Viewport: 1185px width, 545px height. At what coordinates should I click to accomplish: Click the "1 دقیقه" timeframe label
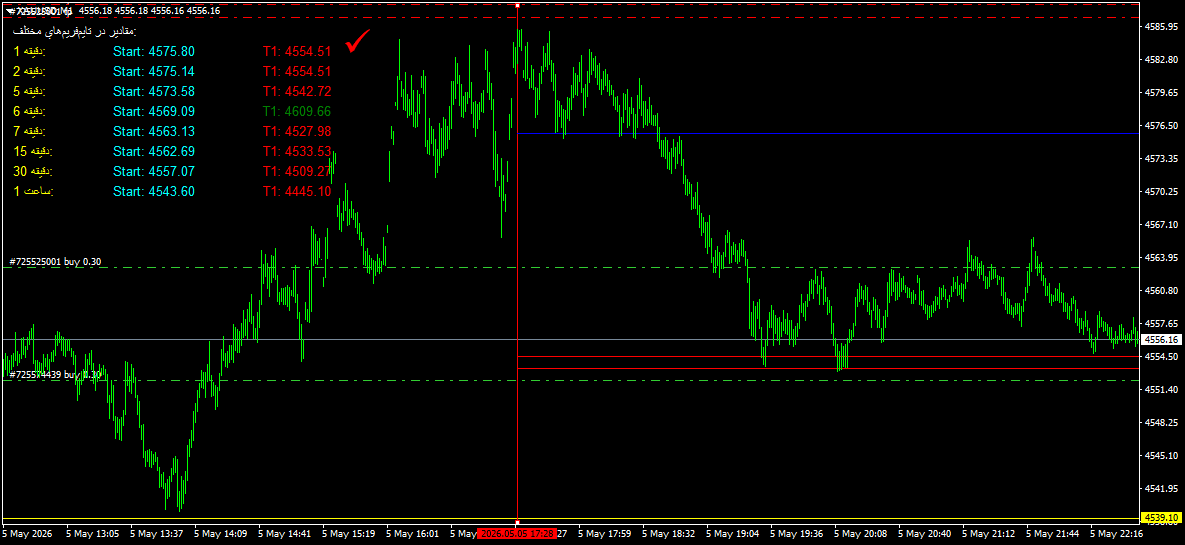tap(29, 51)
